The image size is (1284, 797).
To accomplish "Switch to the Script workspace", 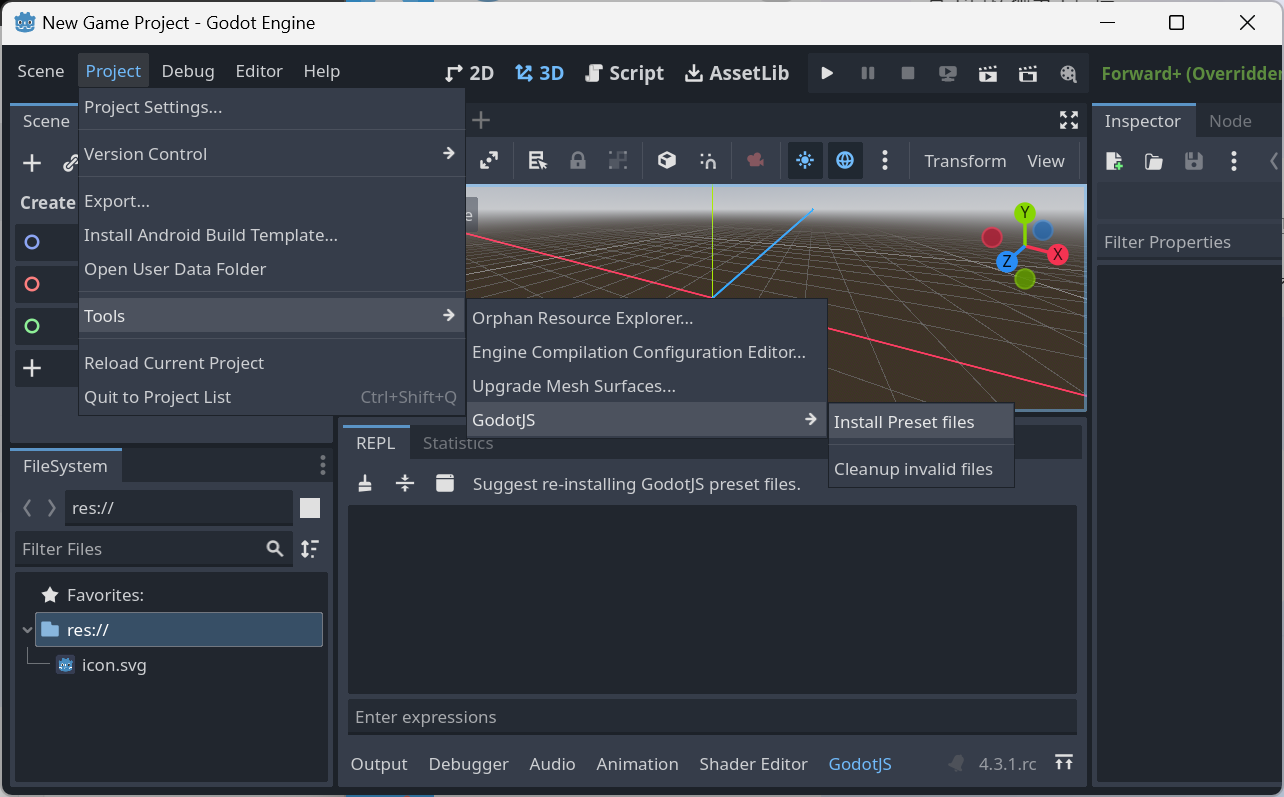I will click(x=624, y=73).
